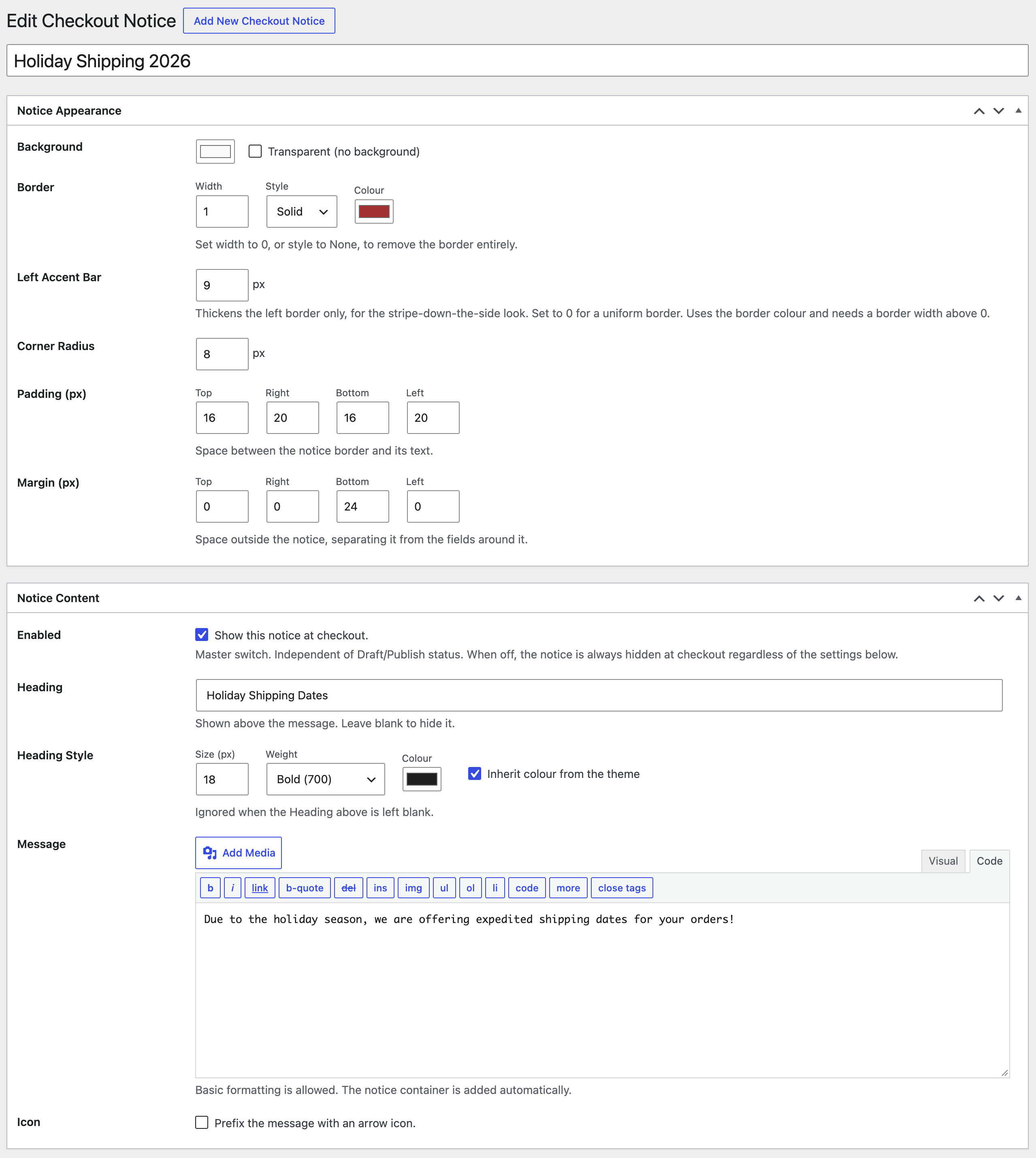Collapse the Notice Appearance panel

[1018, 111]
